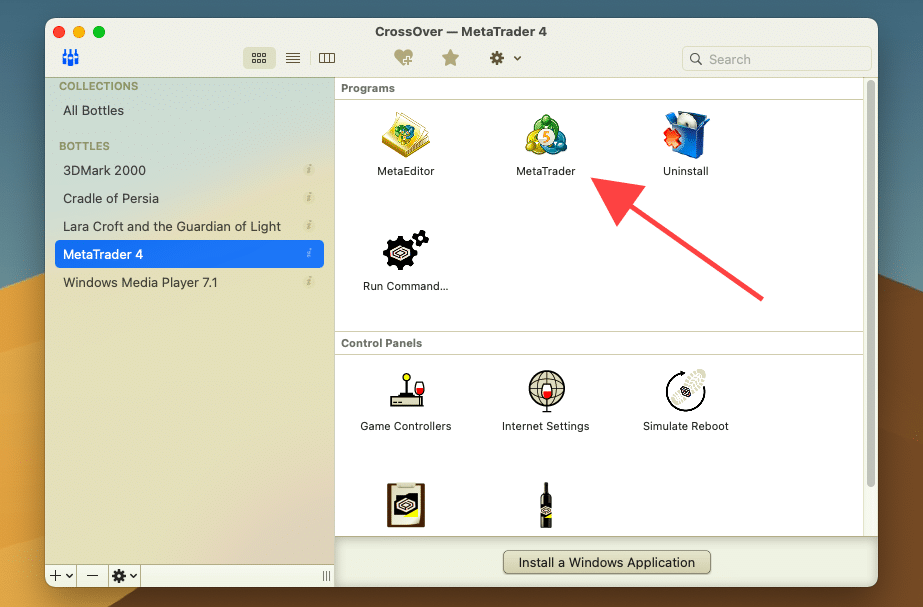Viewport: 923px width, 607px height.
Task: Open the bottom-left gear options dropdown
Action: tap(124, 575)
